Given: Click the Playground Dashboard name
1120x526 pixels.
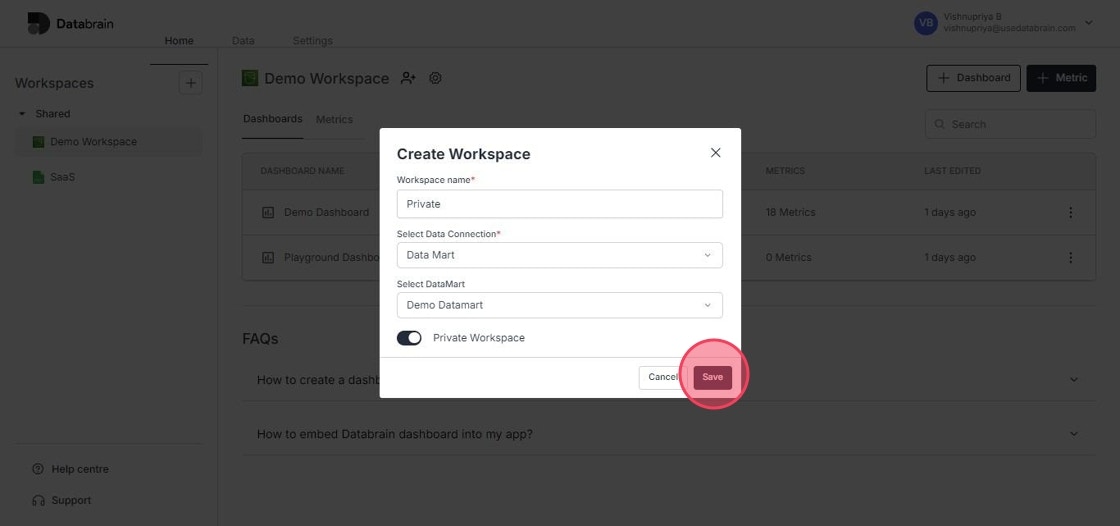Looking at the screenshot, I should (x=331, y=257).
